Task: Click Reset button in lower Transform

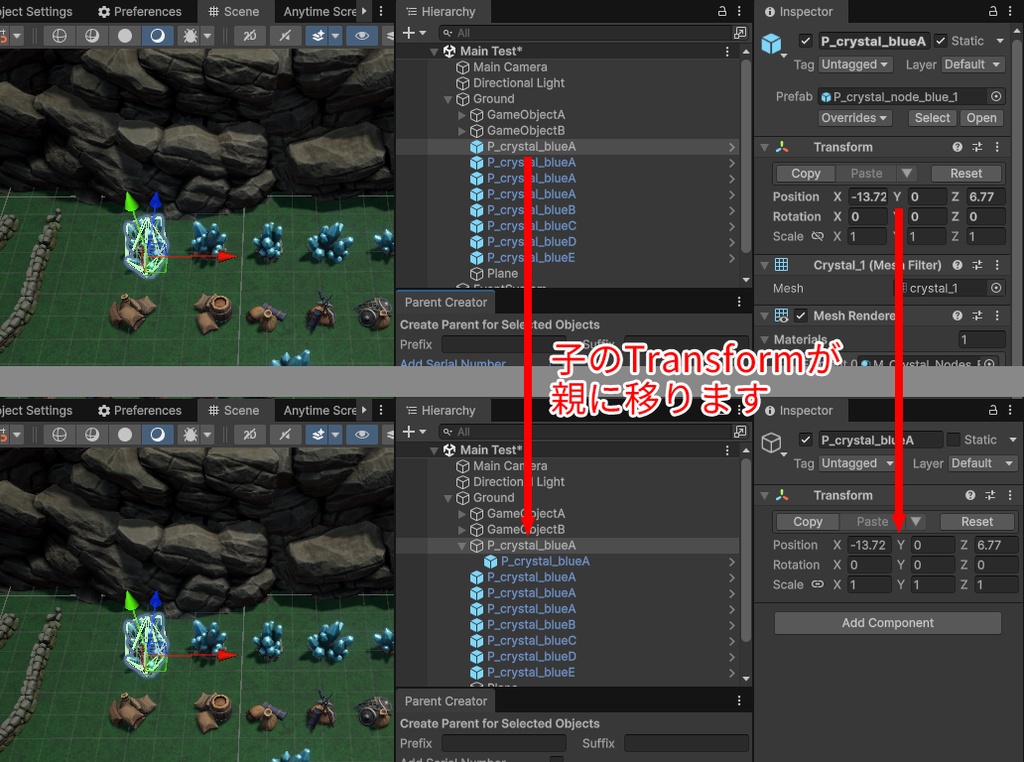Action: pos(977,522)
